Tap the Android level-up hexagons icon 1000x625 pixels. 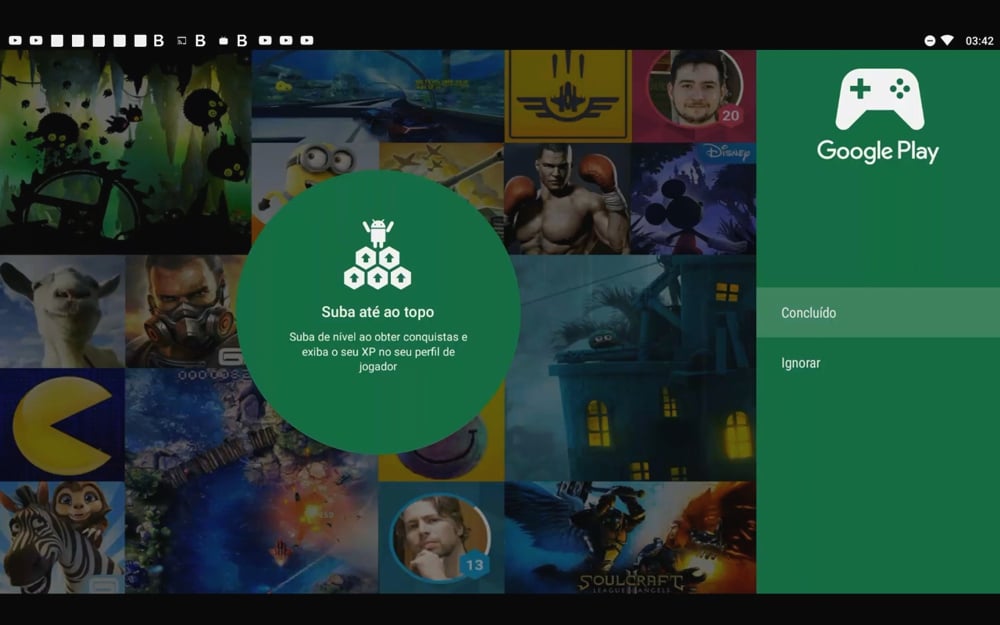[x=378, y=254]
